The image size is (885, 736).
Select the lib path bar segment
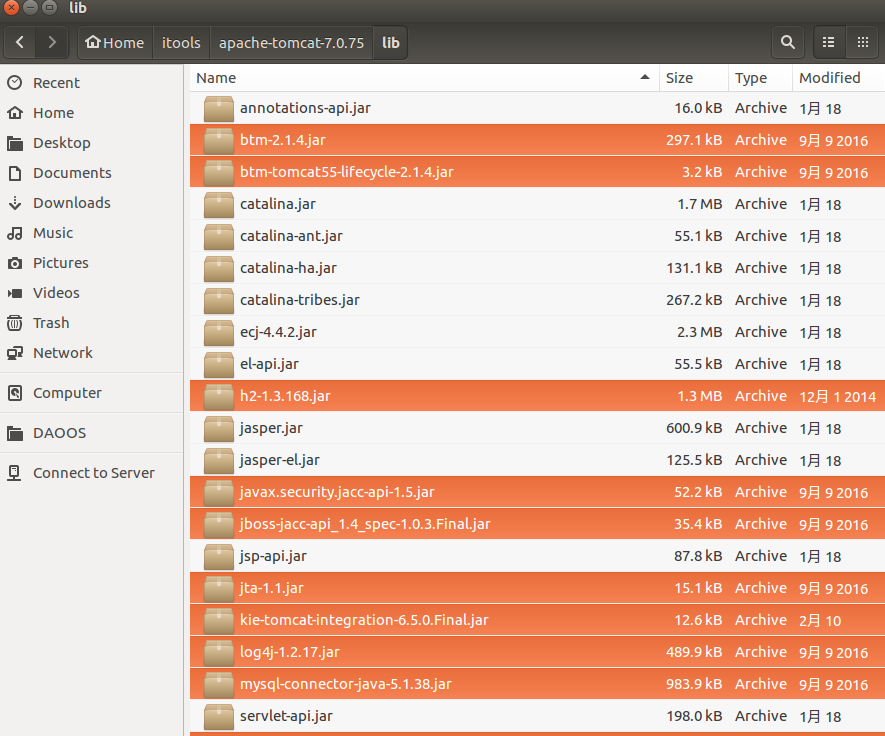(x=391, y=42)
